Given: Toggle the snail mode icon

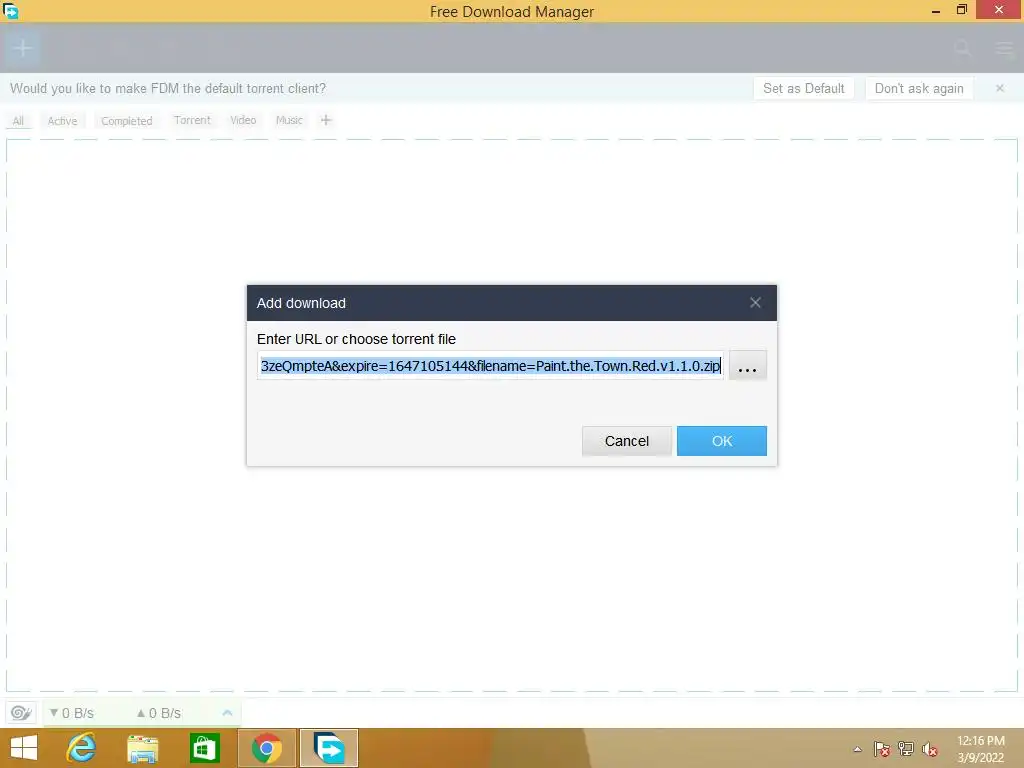Looking at the screenshot, I should click(21, 712).
